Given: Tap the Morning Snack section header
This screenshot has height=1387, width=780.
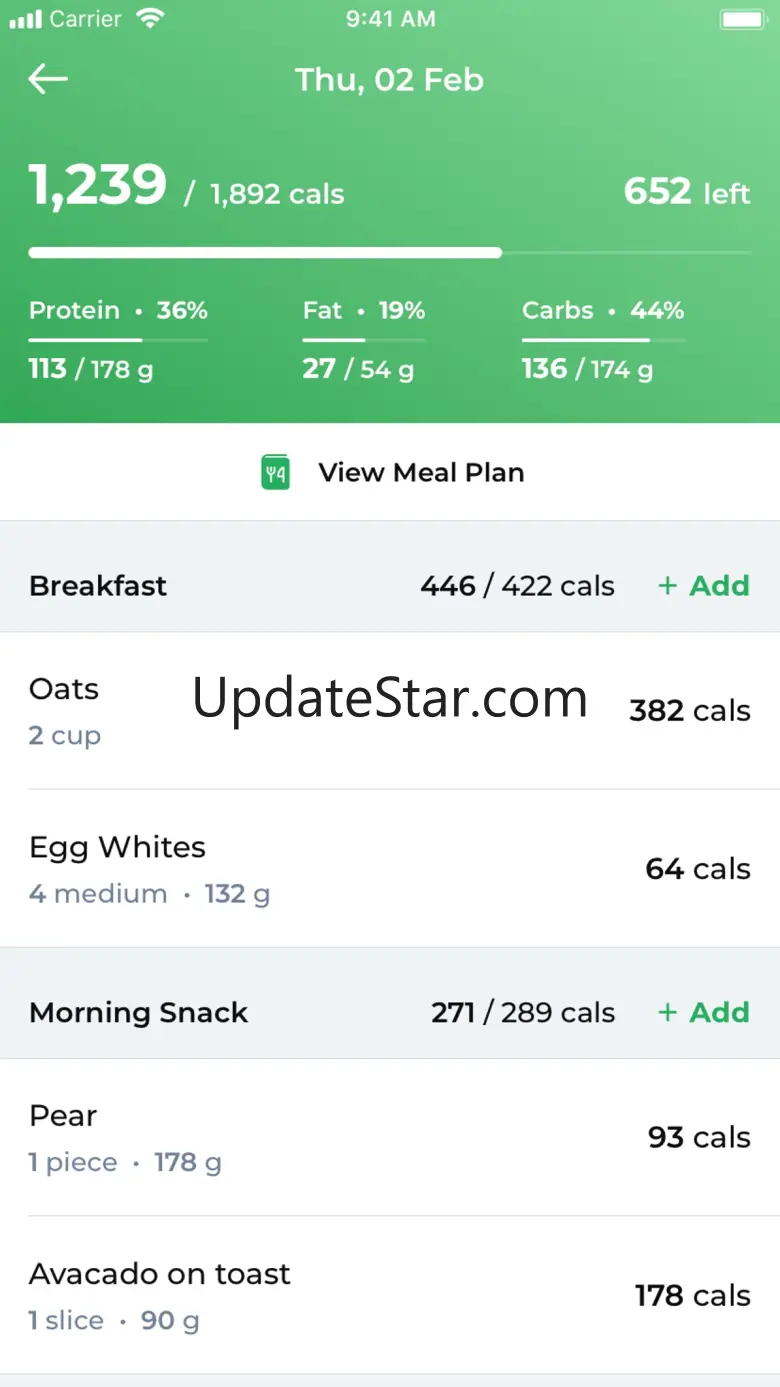Looking at the screenshot, I should click(x=139, y=1013).
